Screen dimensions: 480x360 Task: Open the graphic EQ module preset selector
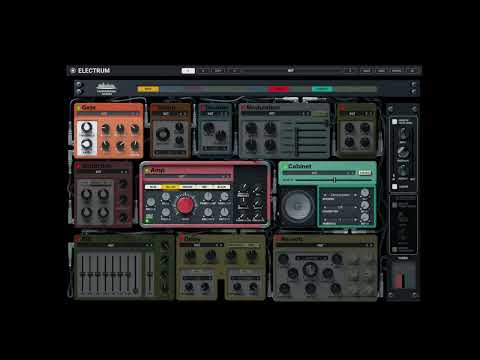(115, 245)
